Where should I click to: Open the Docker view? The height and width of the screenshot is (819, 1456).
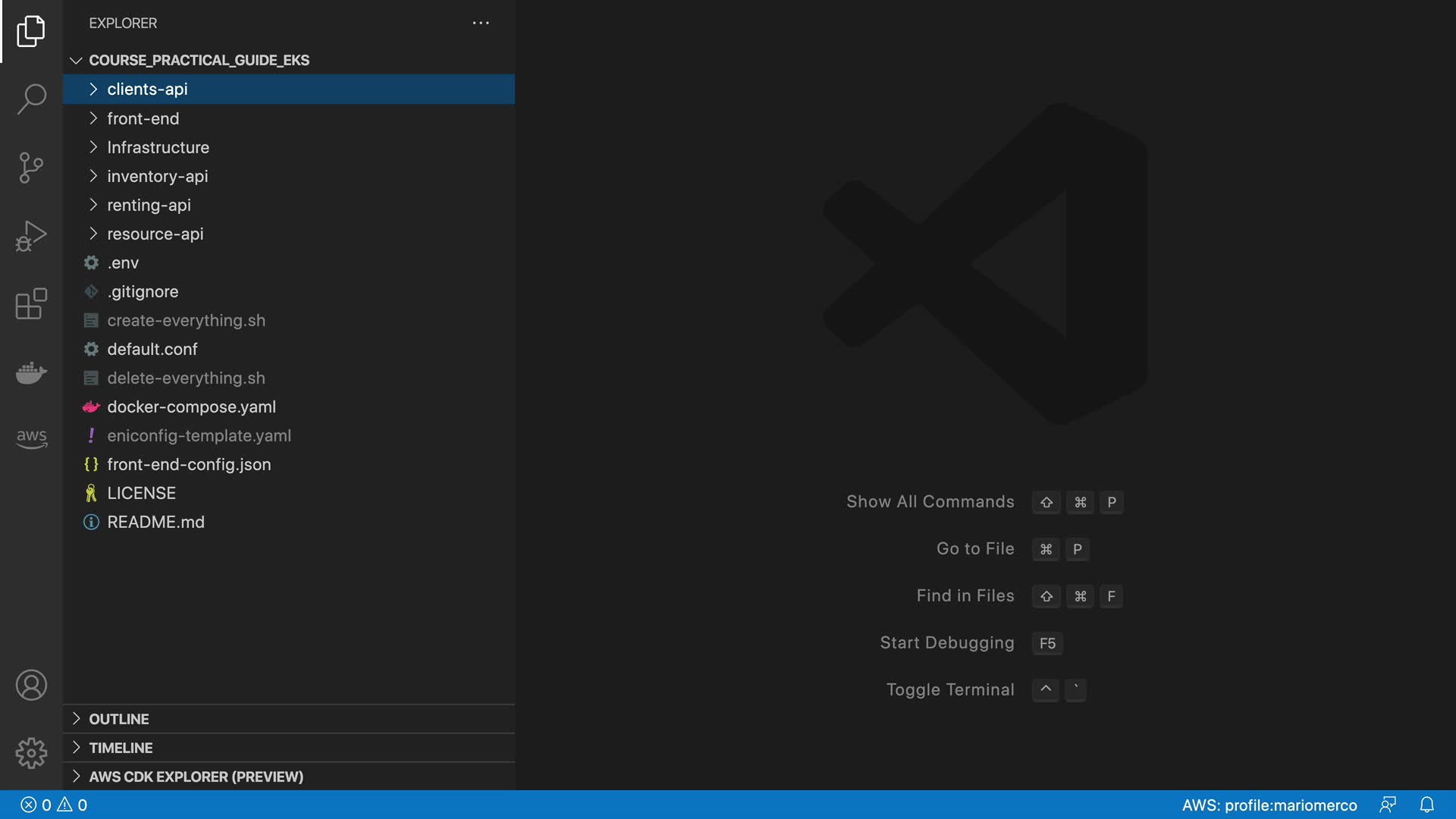point(31,372)
